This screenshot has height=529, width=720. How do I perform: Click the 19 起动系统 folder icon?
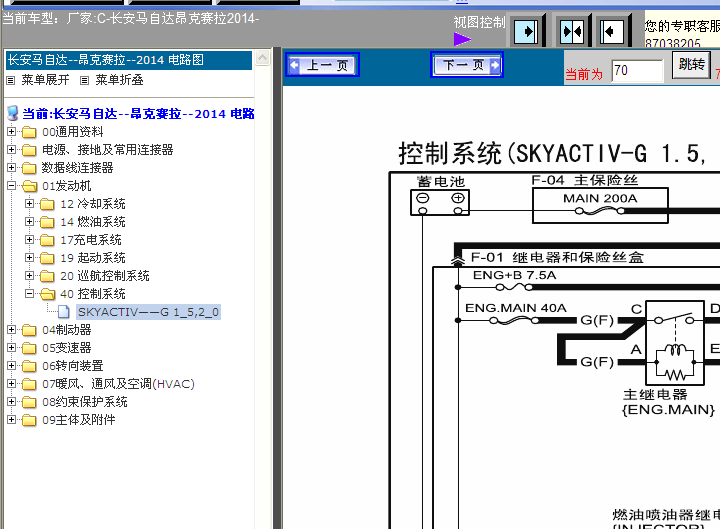47,258
